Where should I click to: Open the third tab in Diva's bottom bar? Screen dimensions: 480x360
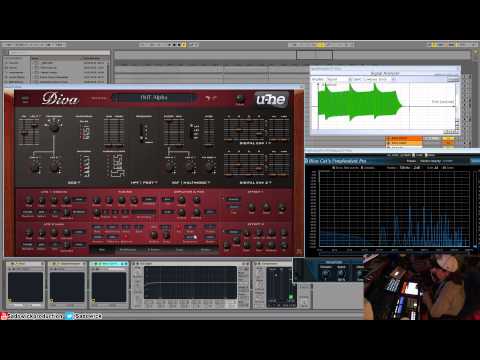click(153, 249)
